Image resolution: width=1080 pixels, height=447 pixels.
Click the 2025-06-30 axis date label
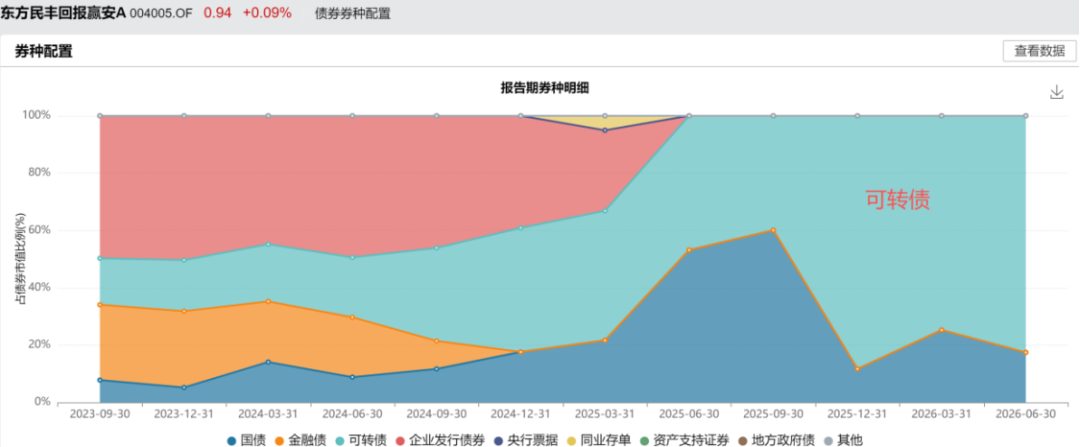(x=689, y=414)
